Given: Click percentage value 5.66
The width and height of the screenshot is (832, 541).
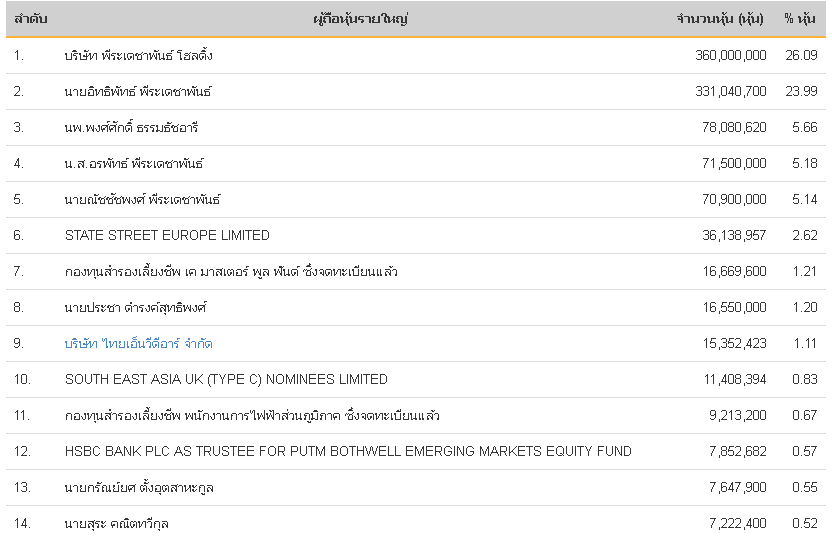Looking at the screenshot, I should point(804,127).
